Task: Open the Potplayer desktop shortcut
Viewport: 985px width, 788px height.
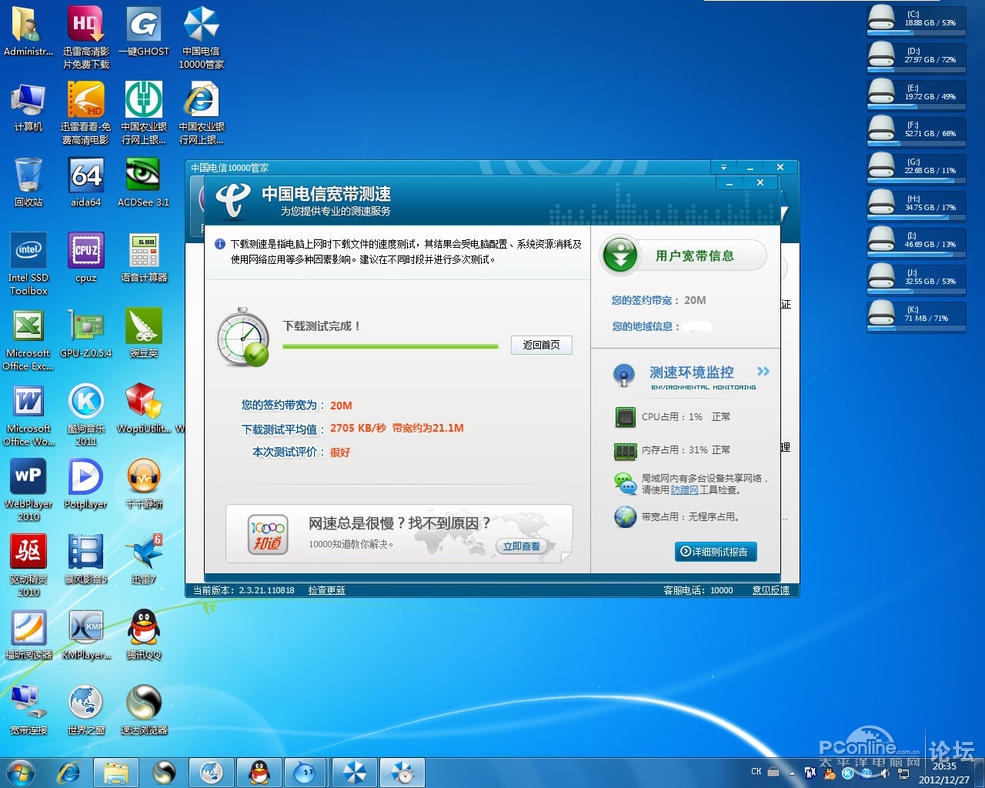Action: pos(86,484)
